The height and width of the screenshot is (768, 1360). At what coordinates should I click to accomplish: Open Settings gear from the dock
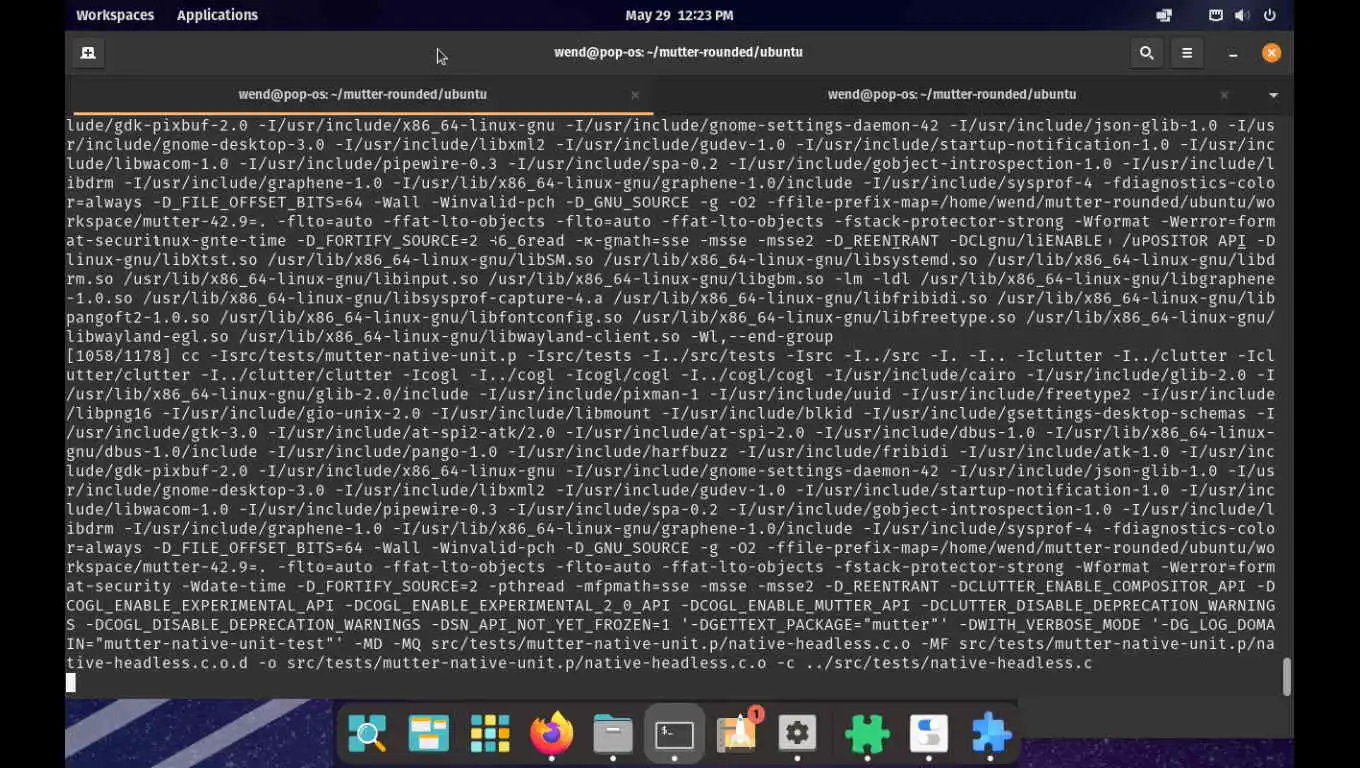[797, 735]
